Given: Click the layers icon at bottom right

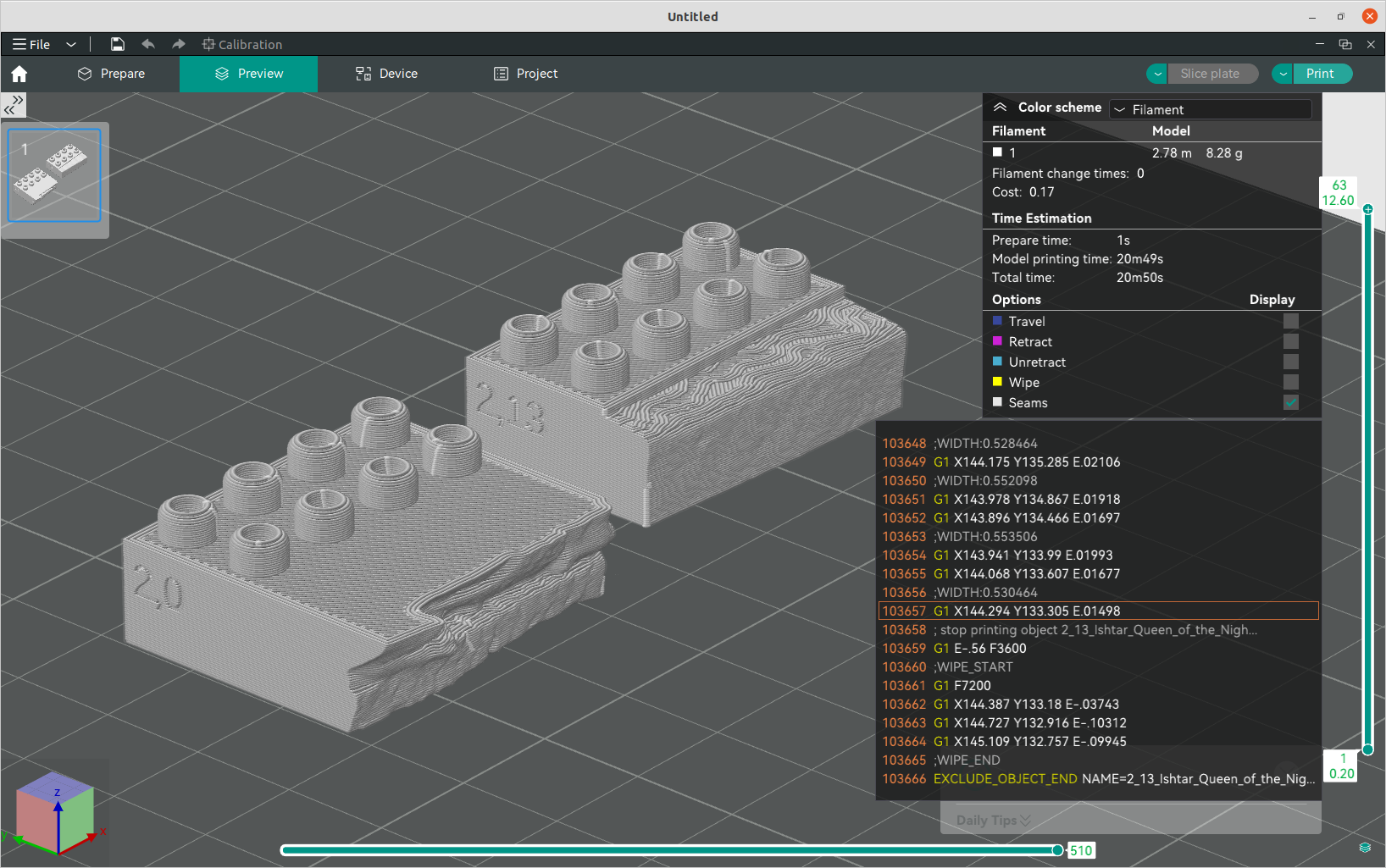Looking at the screenshot, I should point(1365,847).
